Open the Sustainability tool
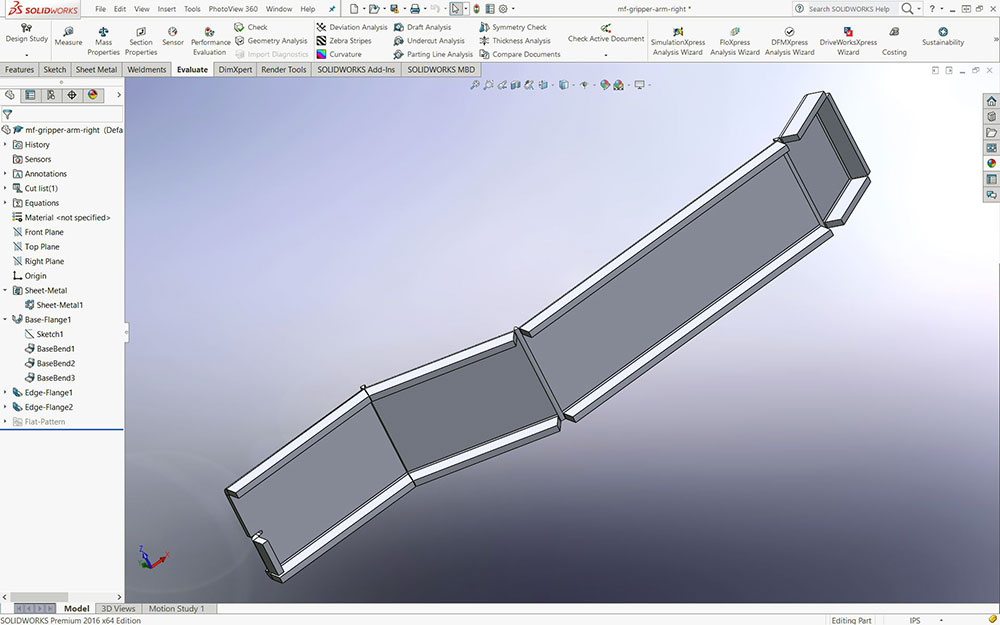The width and height of the screenshot is (1000, 625). 943,36
